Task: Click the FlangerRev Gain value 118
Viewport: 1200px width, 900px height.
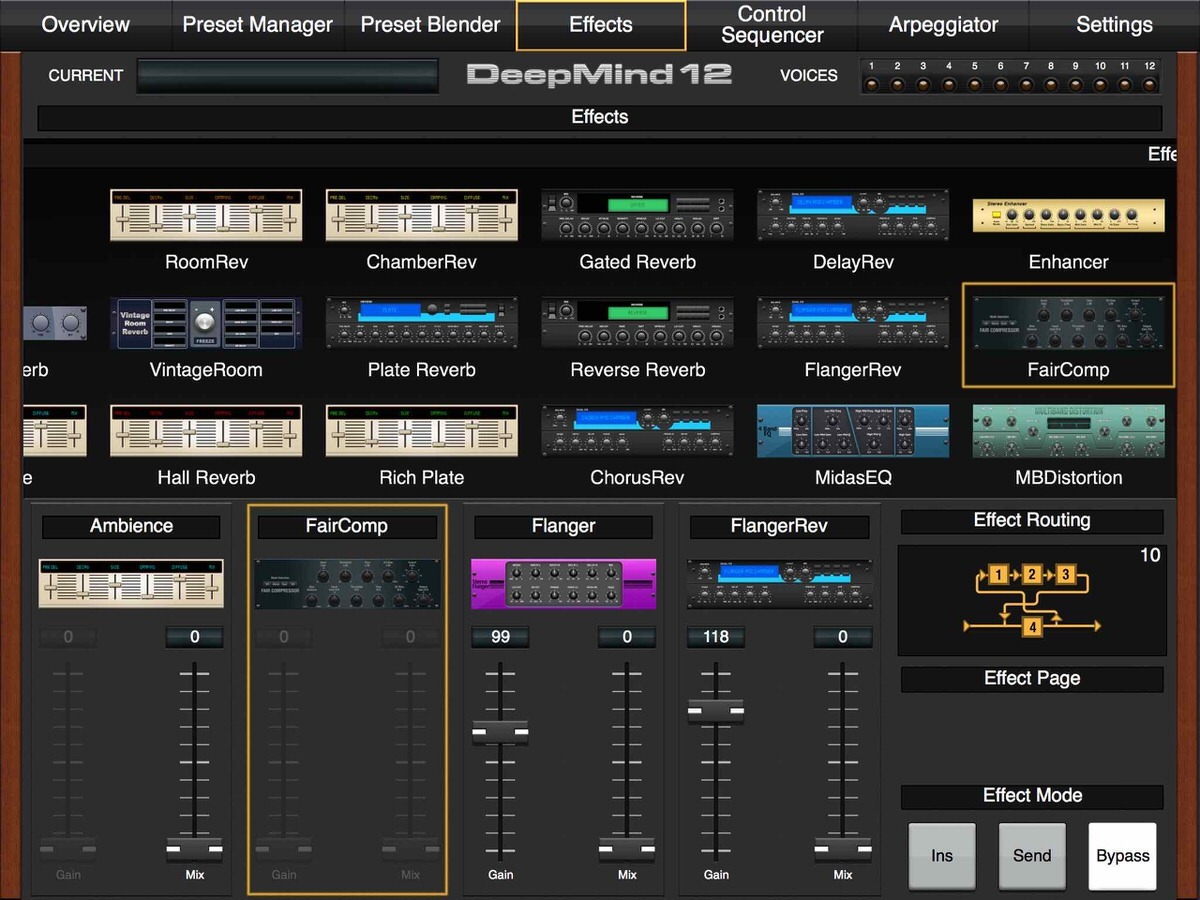Action: pyautogui.click(x=716, y=637)
